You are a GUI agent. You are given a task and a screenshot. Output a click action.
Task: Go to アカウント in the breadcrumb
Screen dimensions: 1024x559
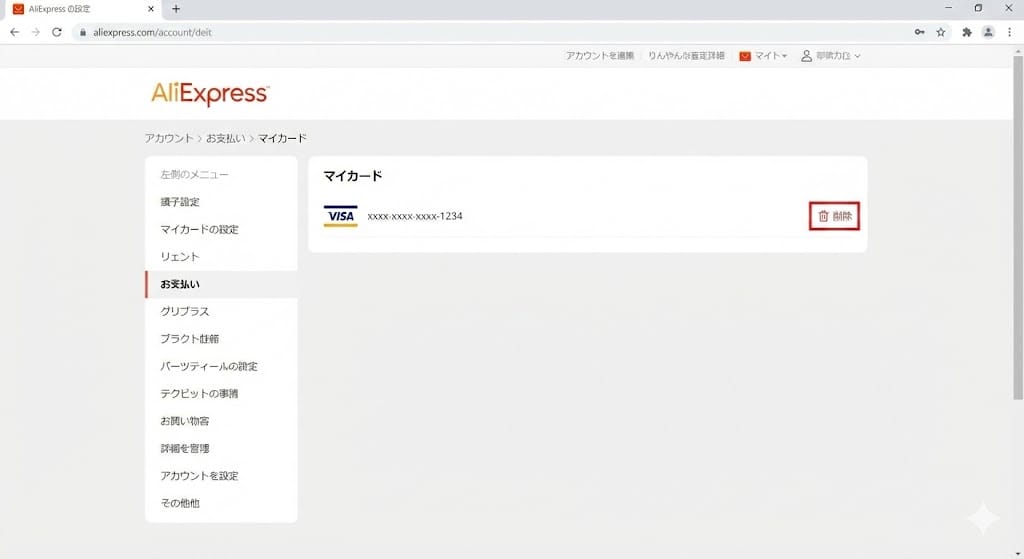[168, 138]
